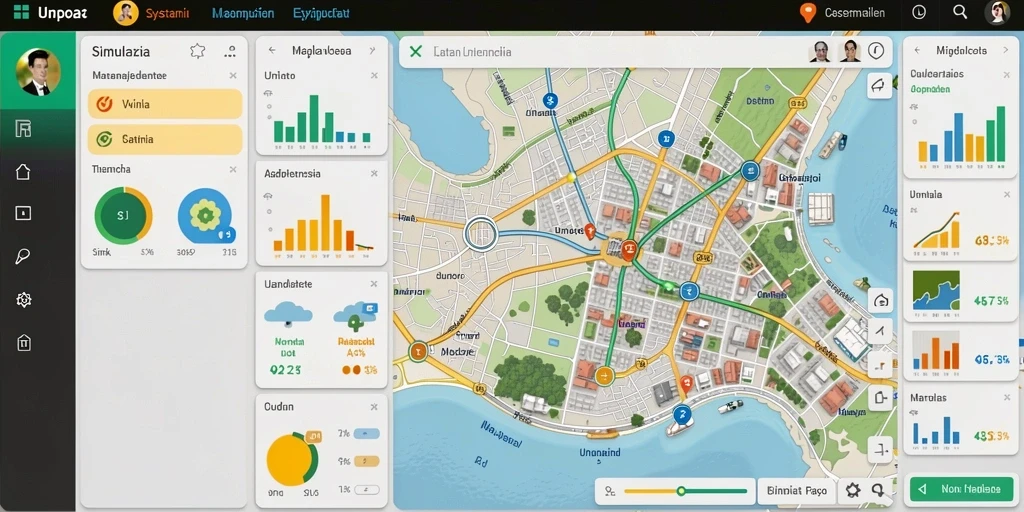Switch to the Maanpuiien tab
This screenshot has height=512, width=1024.
pyautogui.click(x=243, y=13)
